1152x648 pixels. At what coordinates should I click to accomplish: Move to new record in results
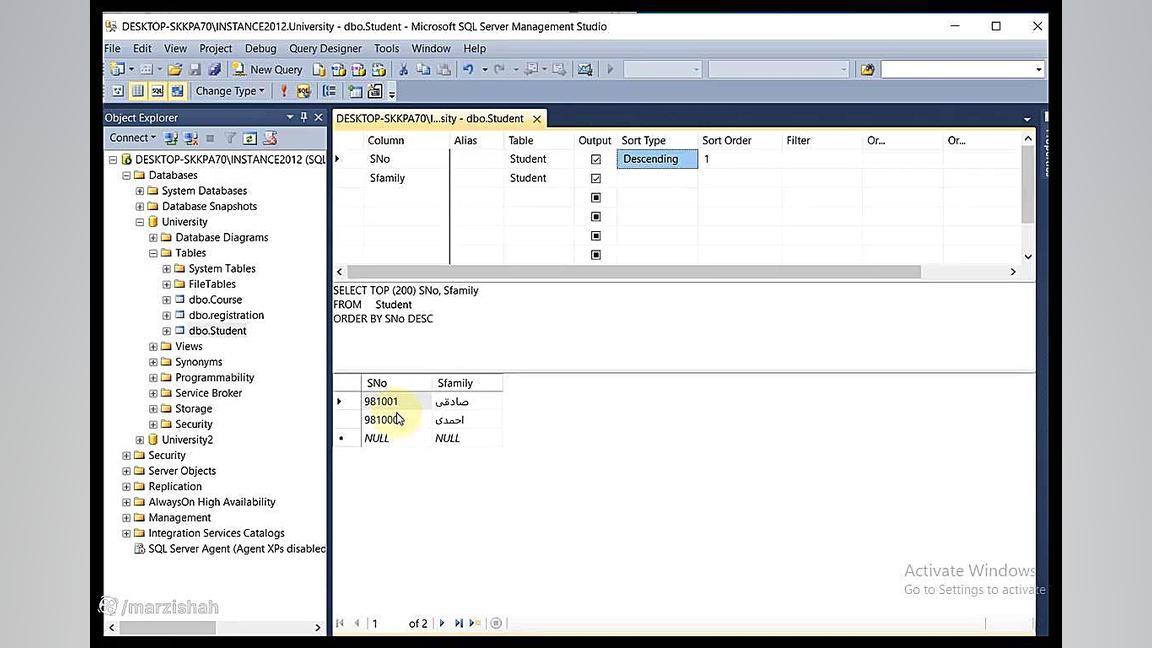tap(475, 623)
